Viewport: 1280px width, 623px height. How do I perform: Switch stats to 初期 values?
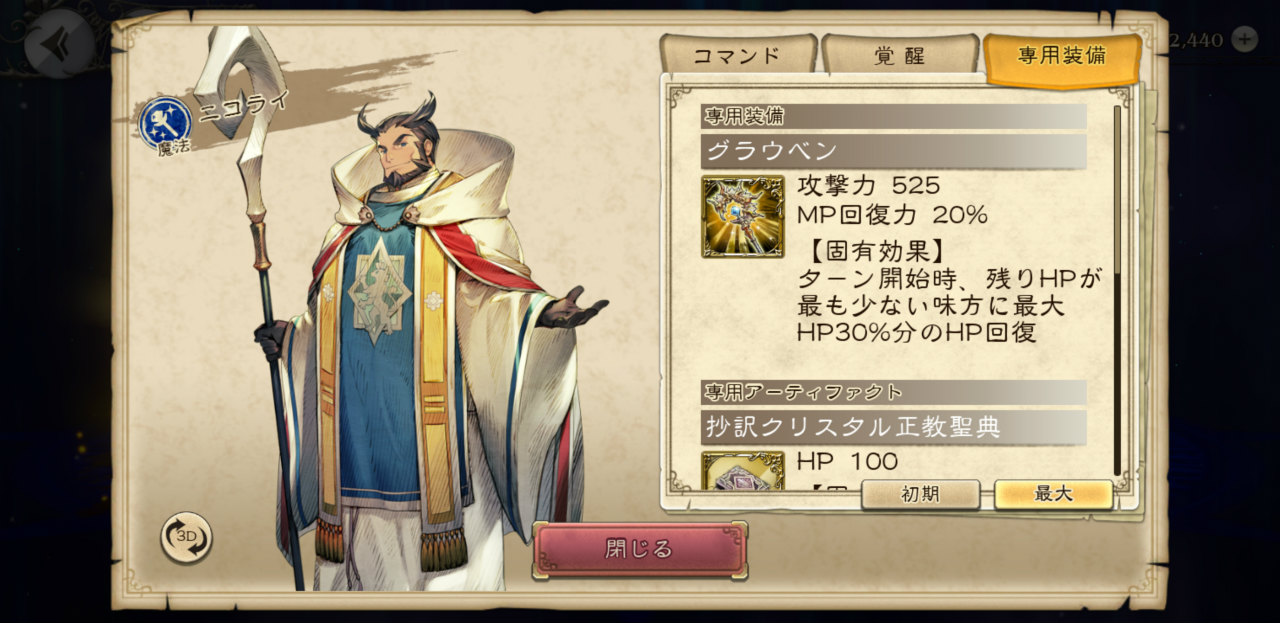(920, 494)
